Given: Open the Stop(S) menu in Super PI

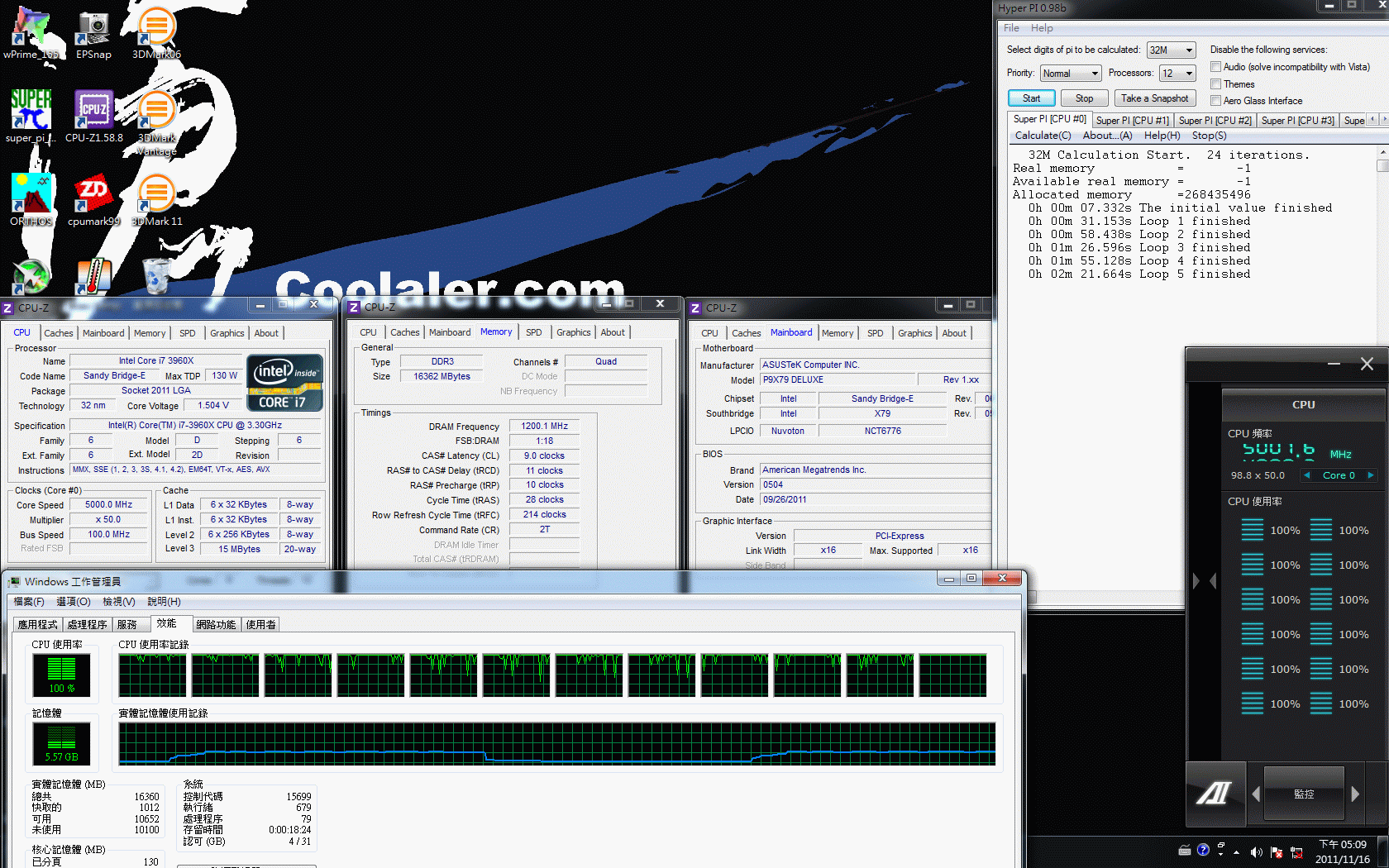Looking at the screenshot, I should tap(1209, 136).
